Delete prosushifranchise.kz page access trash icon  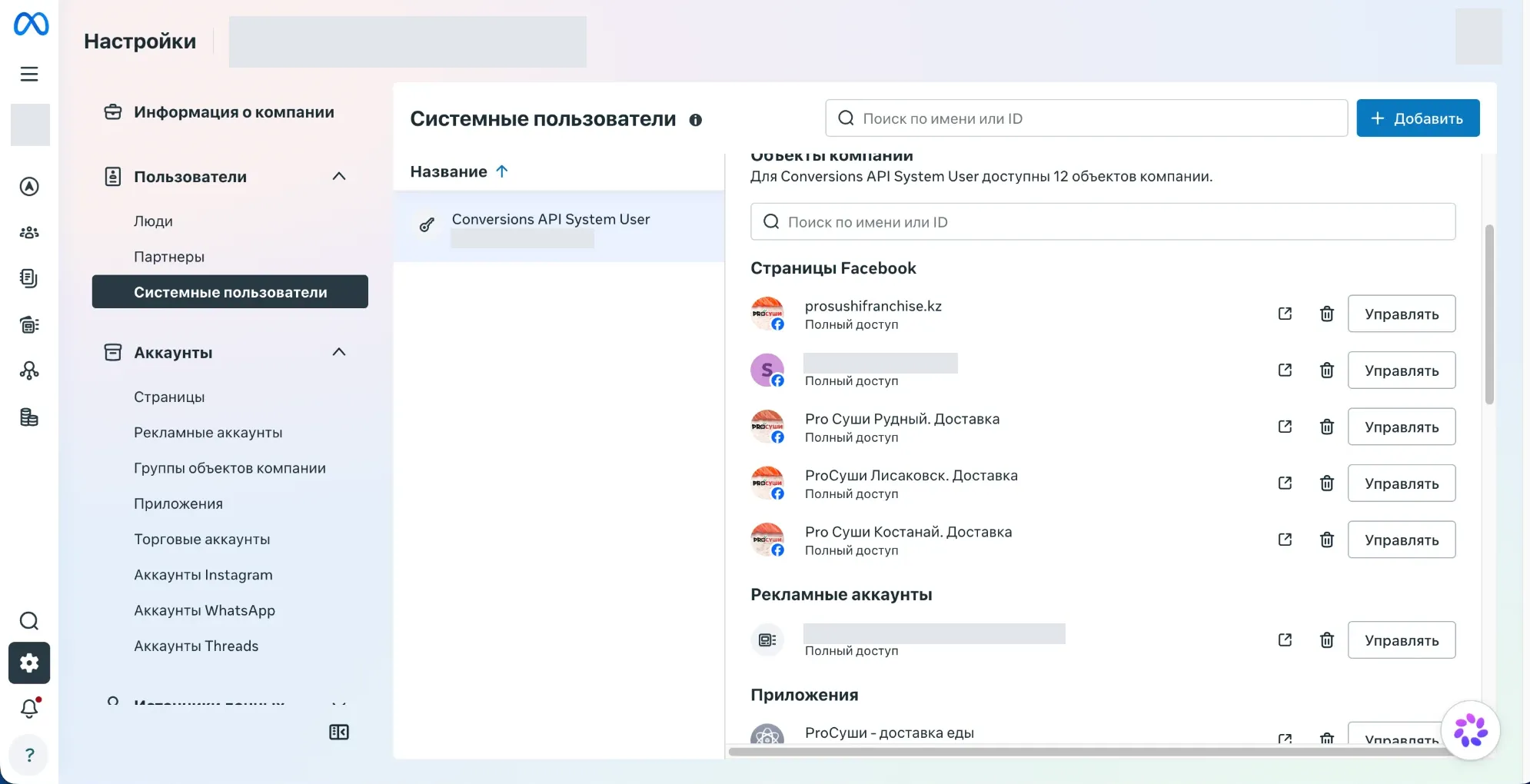(1327, 314)
